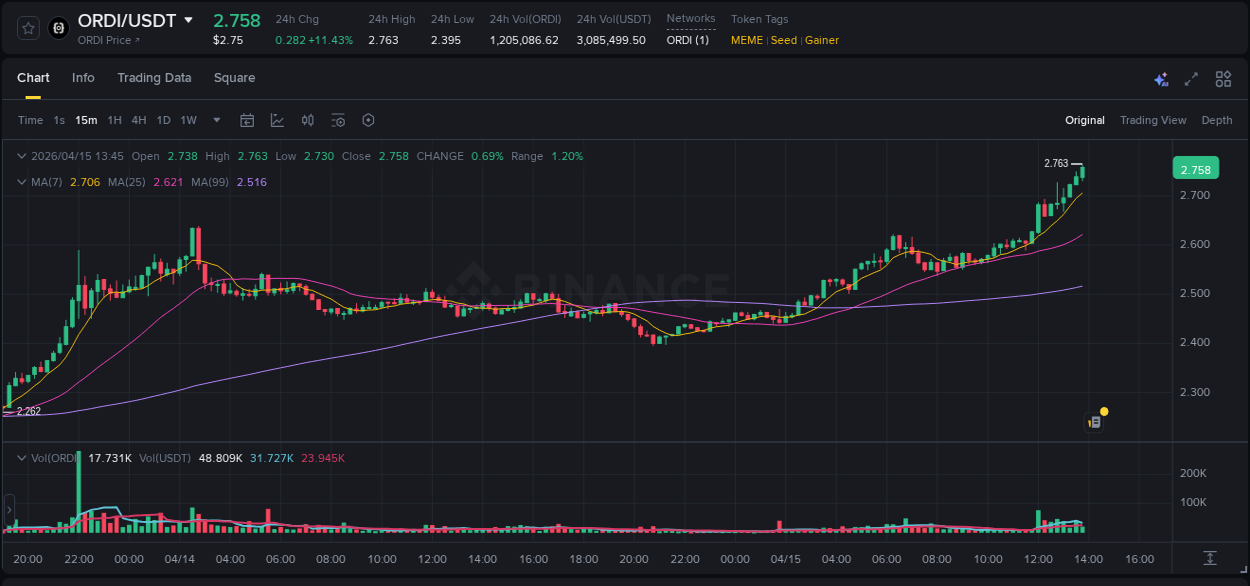Collapse the MA indicators row chevron
The image size is (1250, 586).
point(20,182)
